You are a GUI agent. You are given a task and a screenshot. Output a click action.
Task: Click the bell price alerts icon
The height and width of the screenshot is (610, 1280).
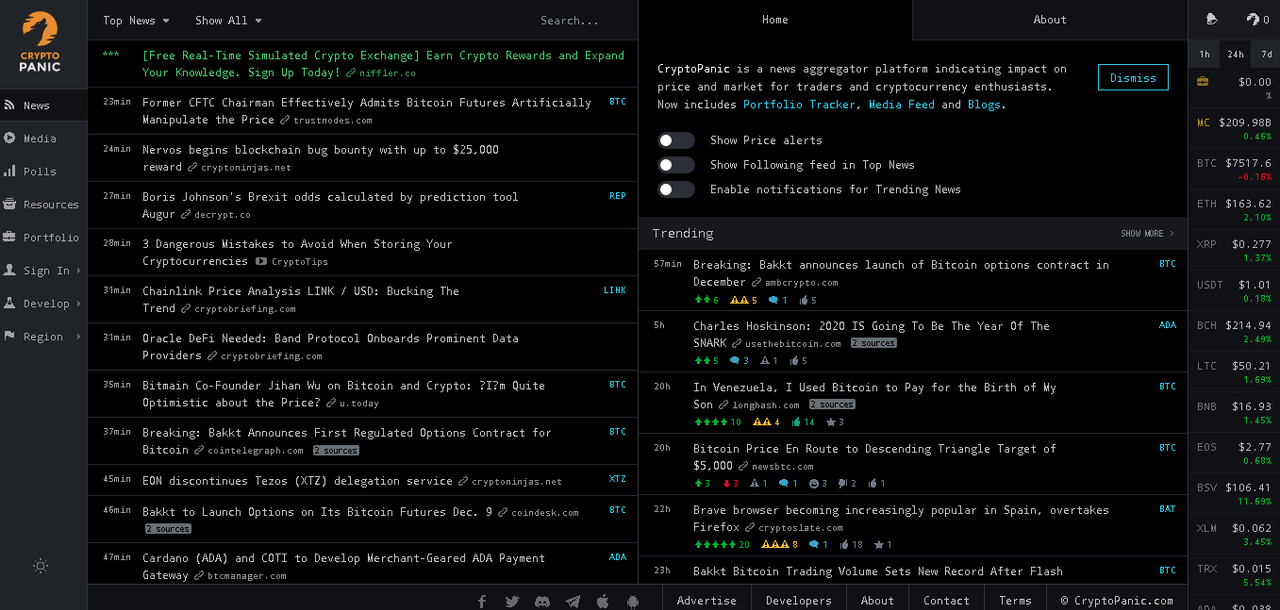pos(1212,19)
